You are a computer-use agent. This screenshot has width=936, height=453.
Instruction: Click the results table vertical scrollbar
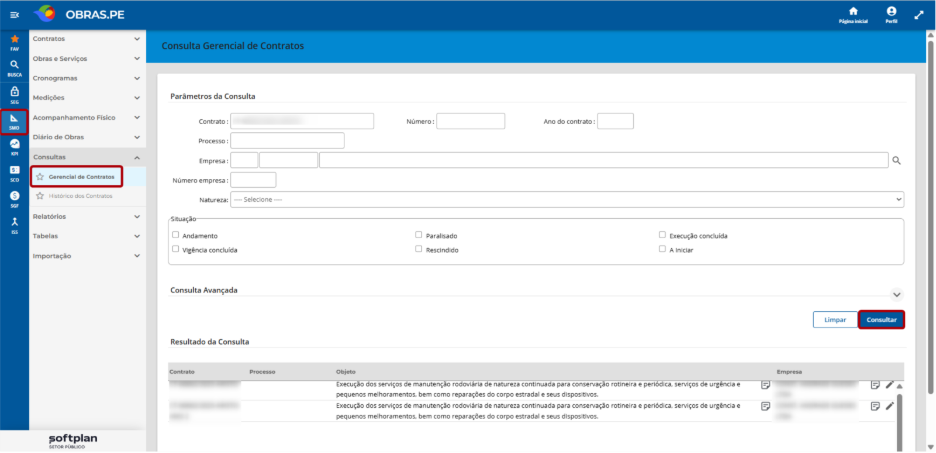point(900,416)
